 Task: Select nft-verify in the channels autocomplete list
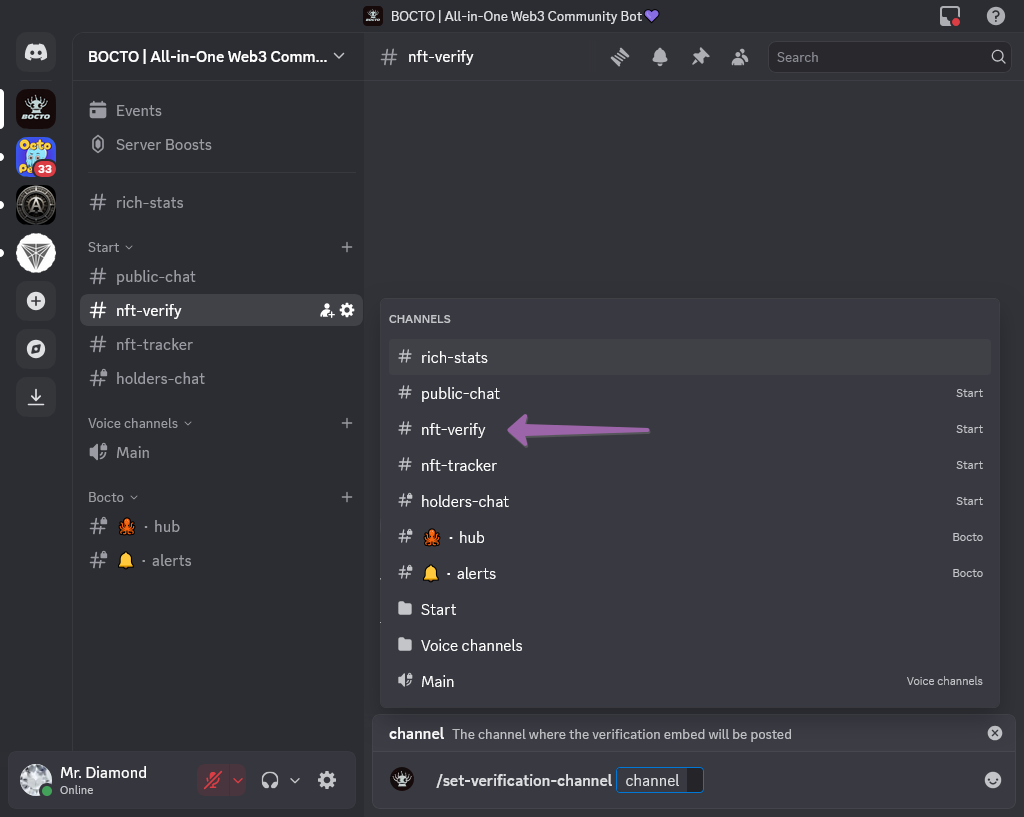coord(453,430)
